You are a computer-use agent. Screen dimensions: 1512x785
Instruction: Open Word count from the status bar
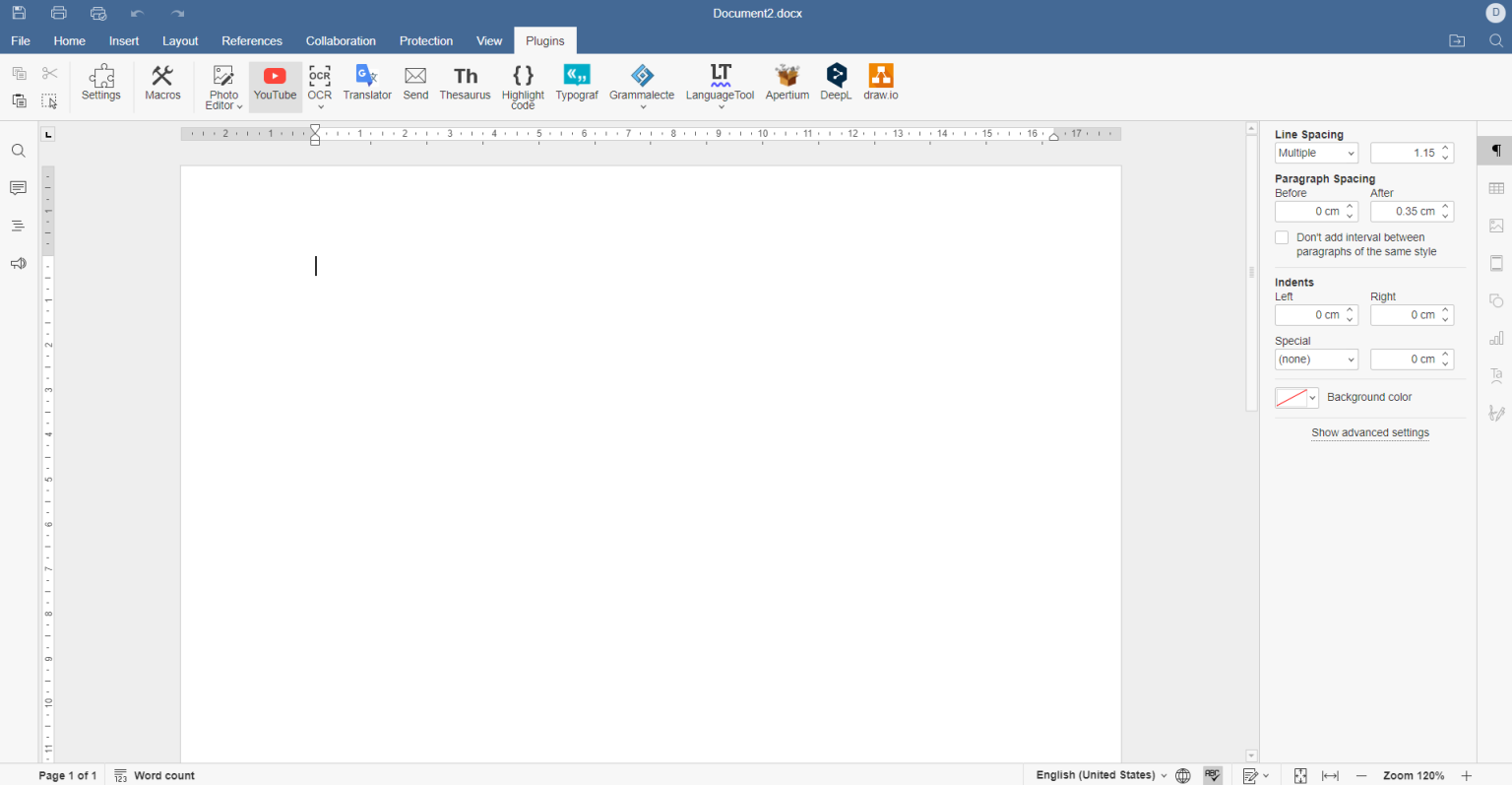pyautogui.click(x=164, y=775)
